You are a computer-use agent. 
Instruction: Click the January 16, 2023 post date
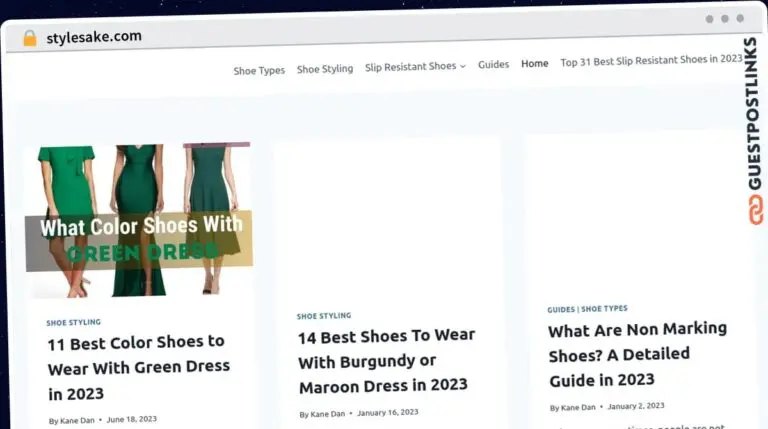(388, 412)
